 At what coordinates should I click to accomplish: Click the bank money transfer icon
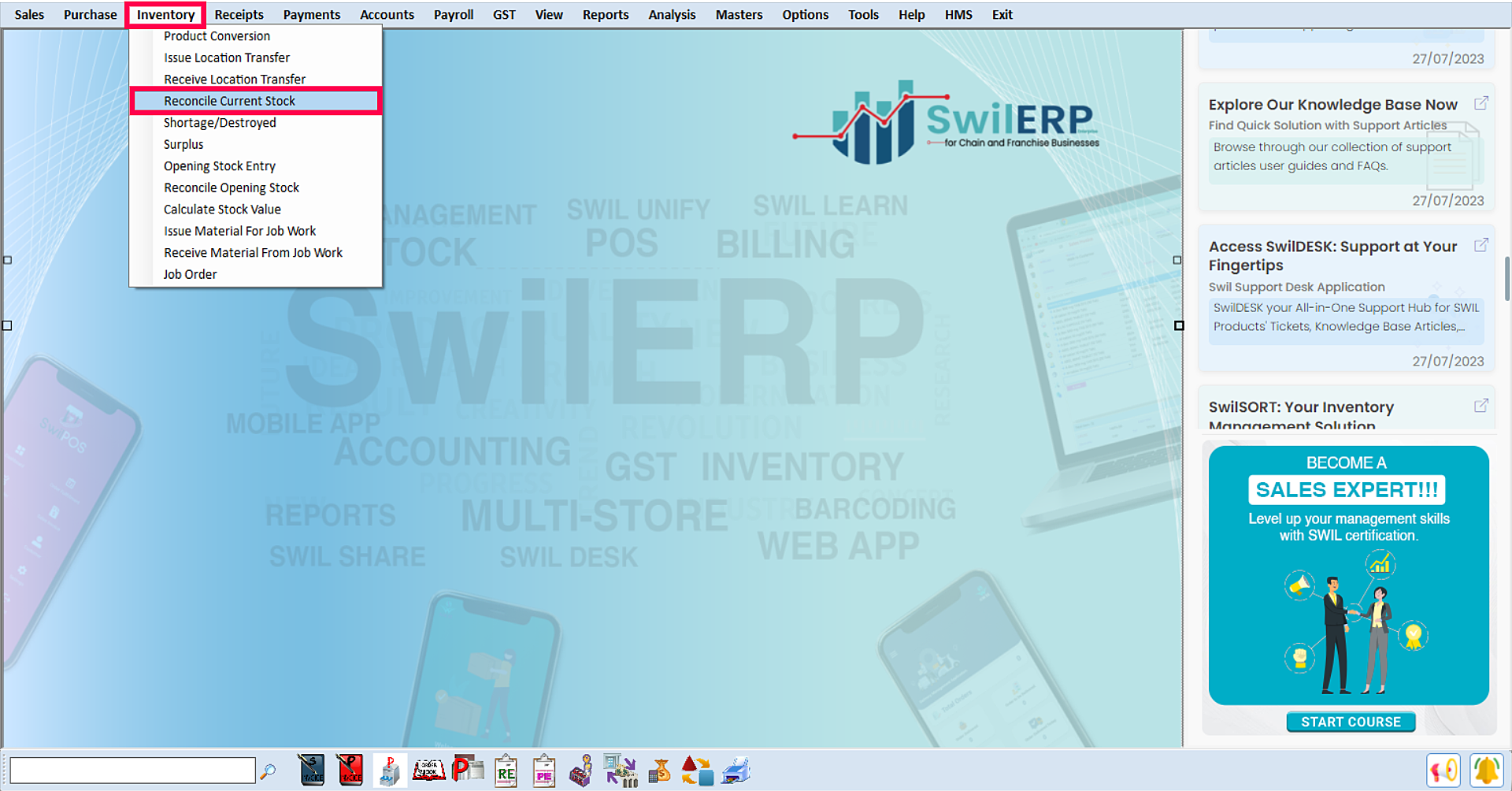[621, 771]
